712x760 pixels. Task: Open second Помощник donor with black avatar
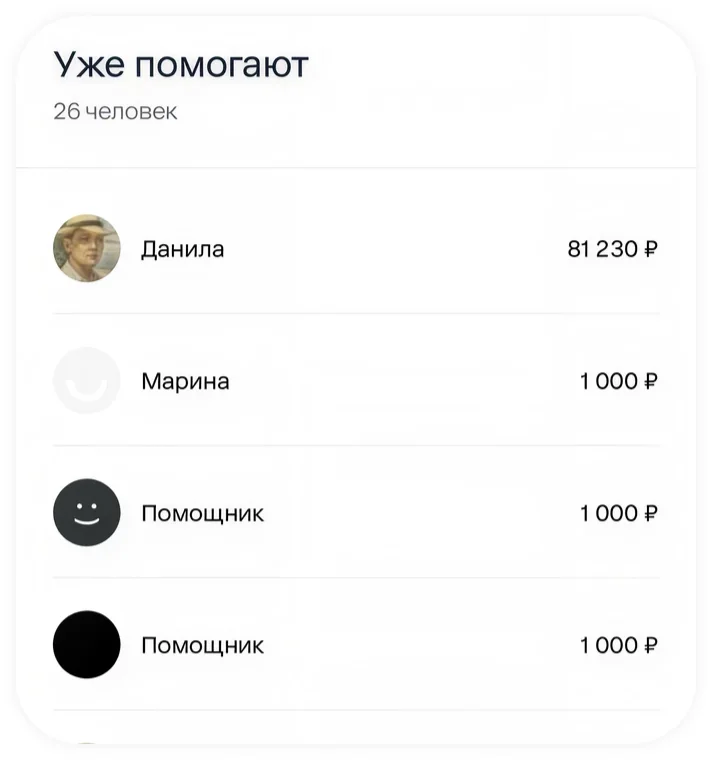(356, 645)
